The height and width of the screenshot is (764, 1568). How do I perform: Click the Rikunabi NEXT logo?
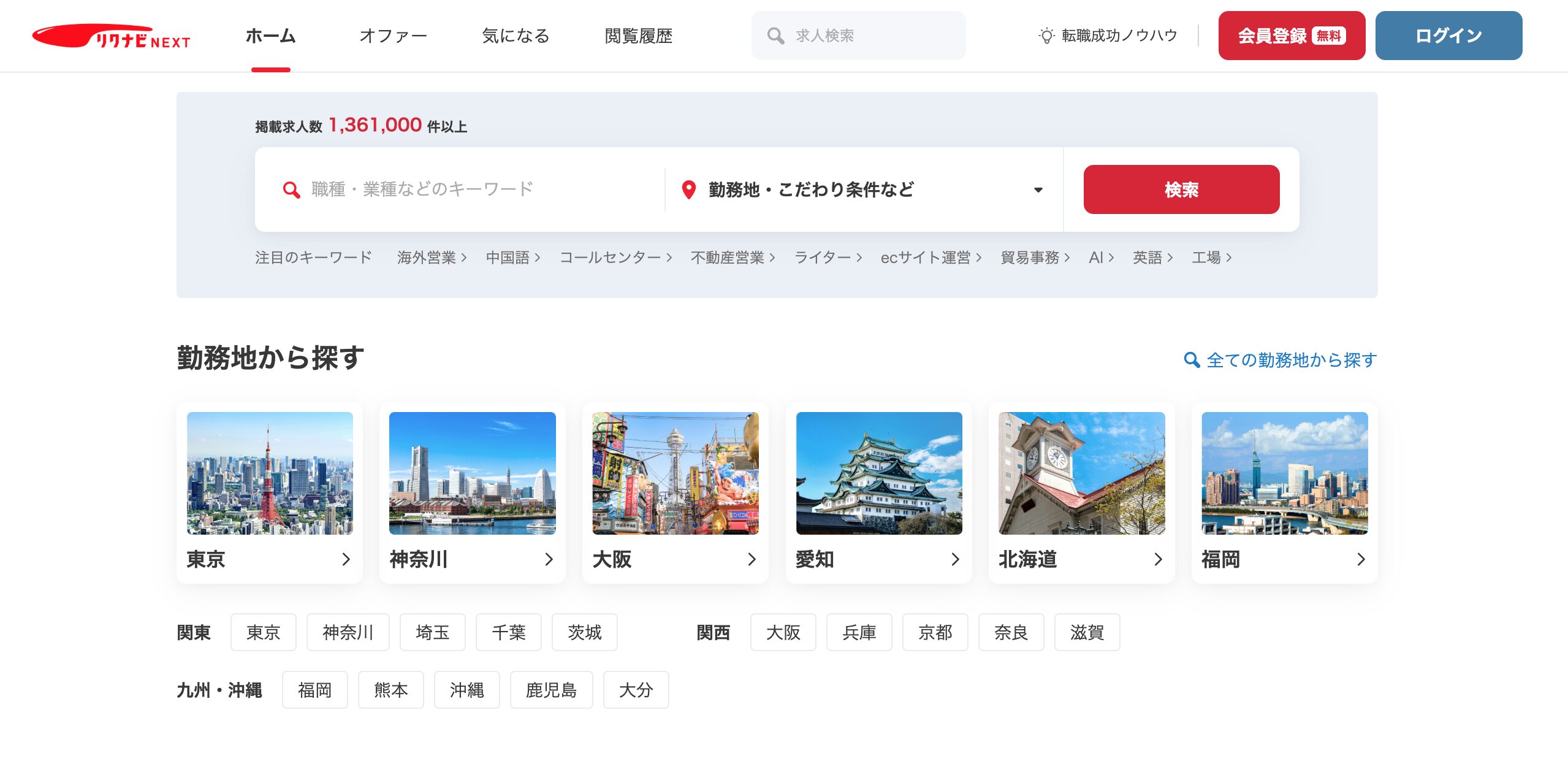point(111,36)
